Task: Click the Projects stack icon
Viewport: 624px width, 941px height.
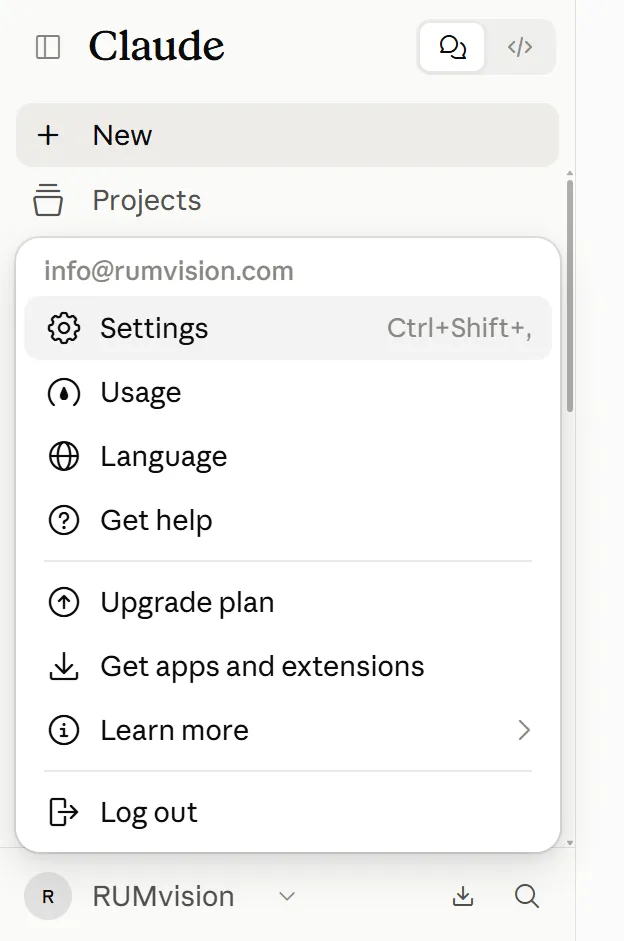Action: click(48, 200)
